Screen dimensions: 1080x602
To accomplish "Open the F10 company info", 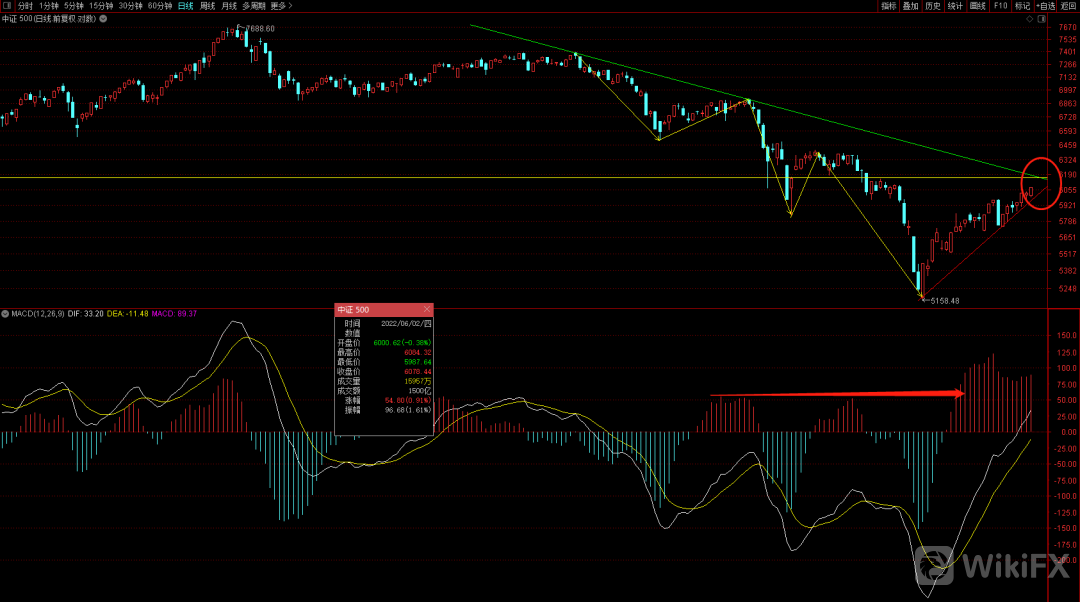I will tap(1000, 6).
